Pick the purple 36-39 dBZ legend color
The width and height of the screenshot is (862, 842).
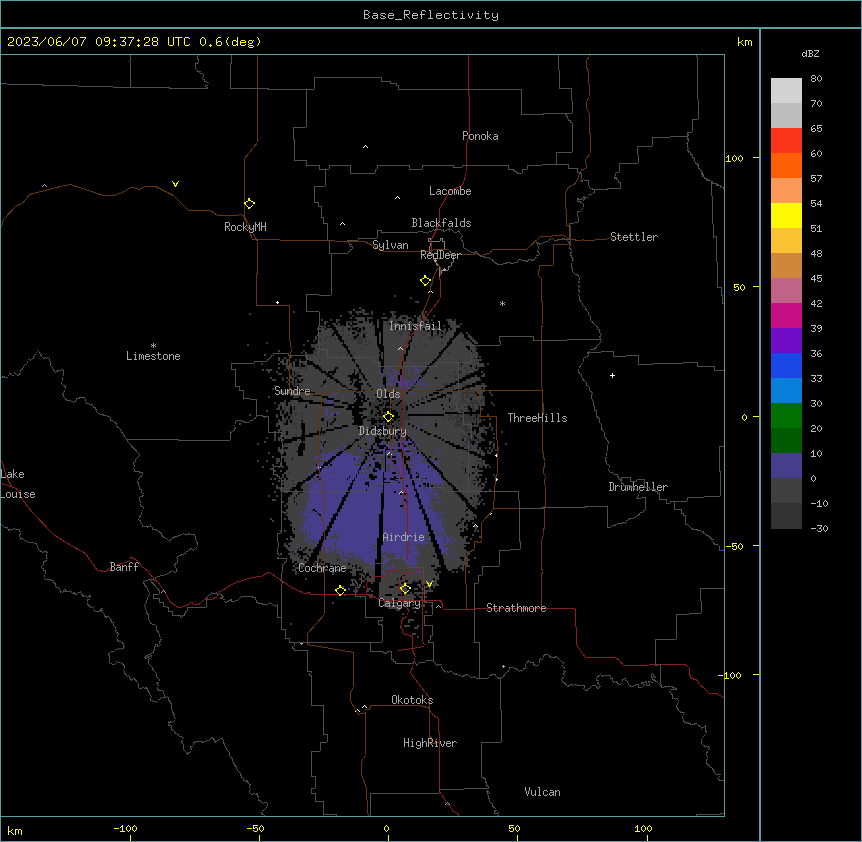point(786,341)
